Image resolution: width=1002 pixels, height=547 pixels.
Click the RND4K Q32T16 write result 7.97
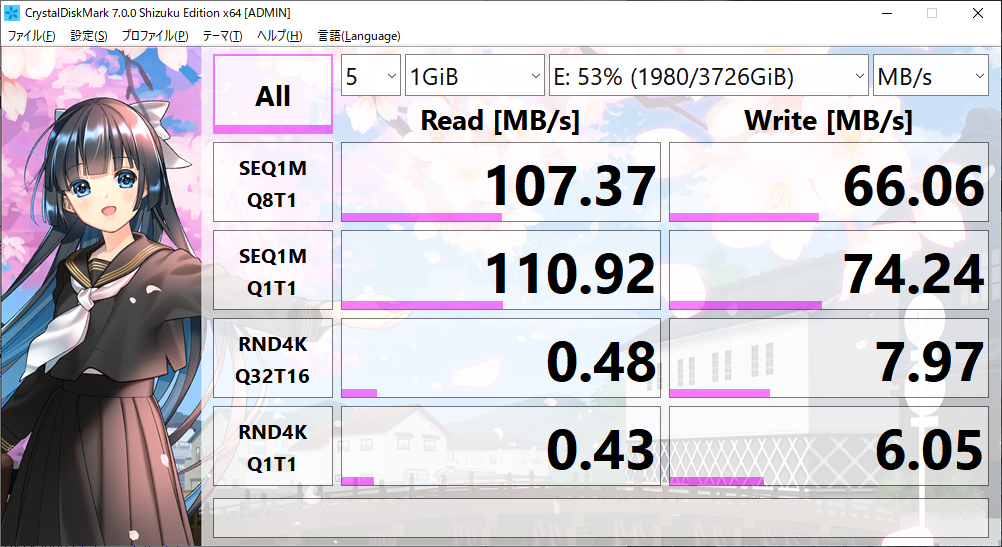[x=829, y=358]
